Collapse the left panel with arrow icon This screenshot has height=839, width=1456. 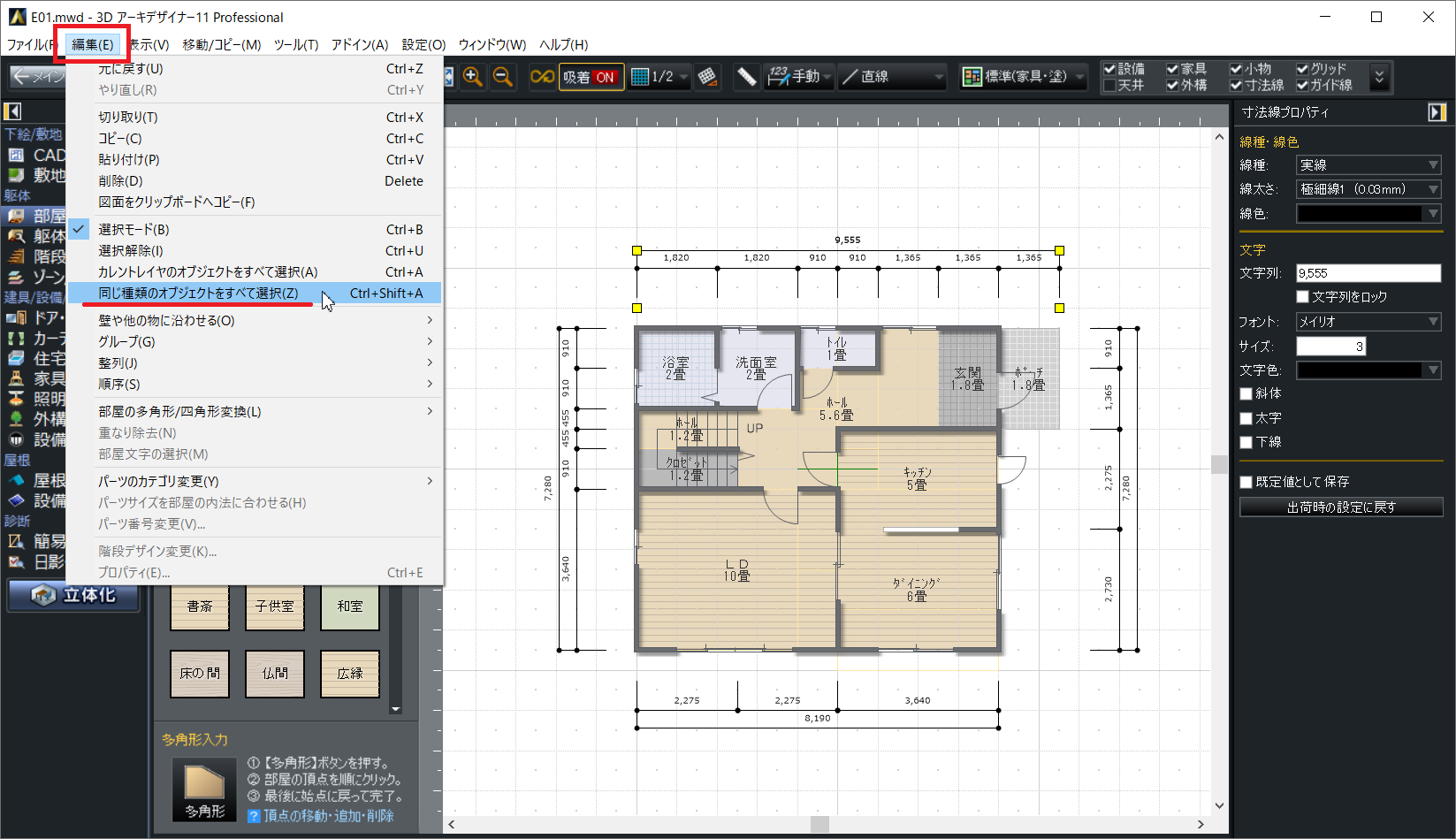(x=12, y=111)
